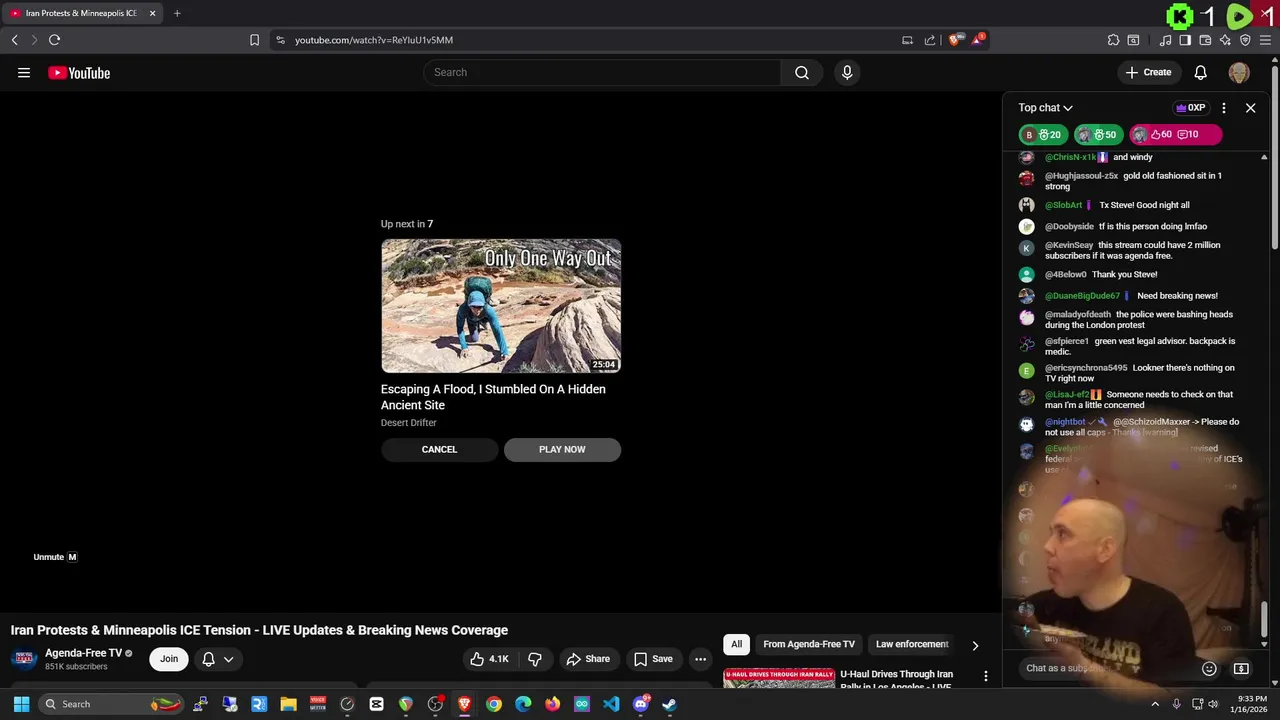This screenshot has height=720, width=1280.
Task: Open the Escaping A Flood video title
Action: tap(493, 397)
